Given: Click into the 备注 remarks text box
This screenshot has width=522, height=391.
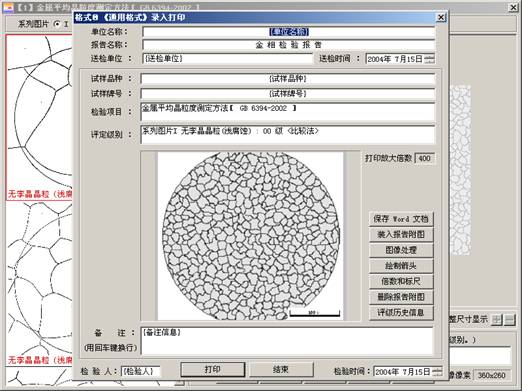Looking at the screenshot, I should click(287, 341).
